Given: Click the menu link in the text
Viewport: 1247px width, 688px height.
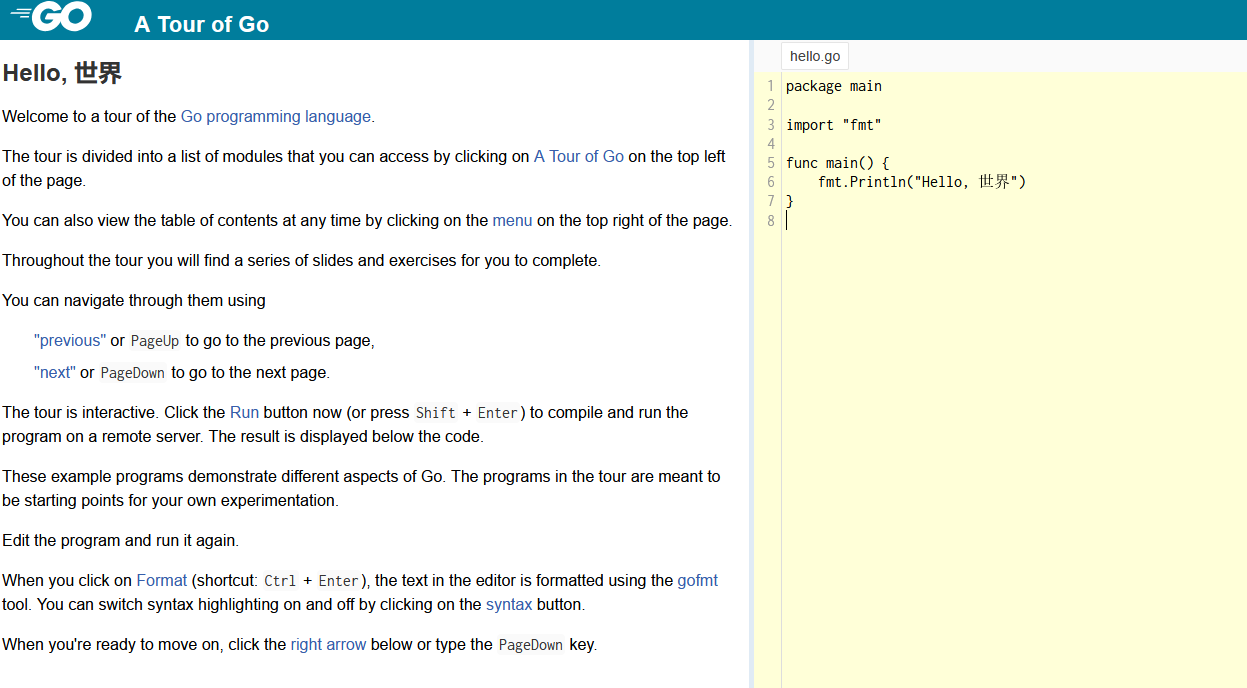Looking at the screenshot, I should point(512,220).
